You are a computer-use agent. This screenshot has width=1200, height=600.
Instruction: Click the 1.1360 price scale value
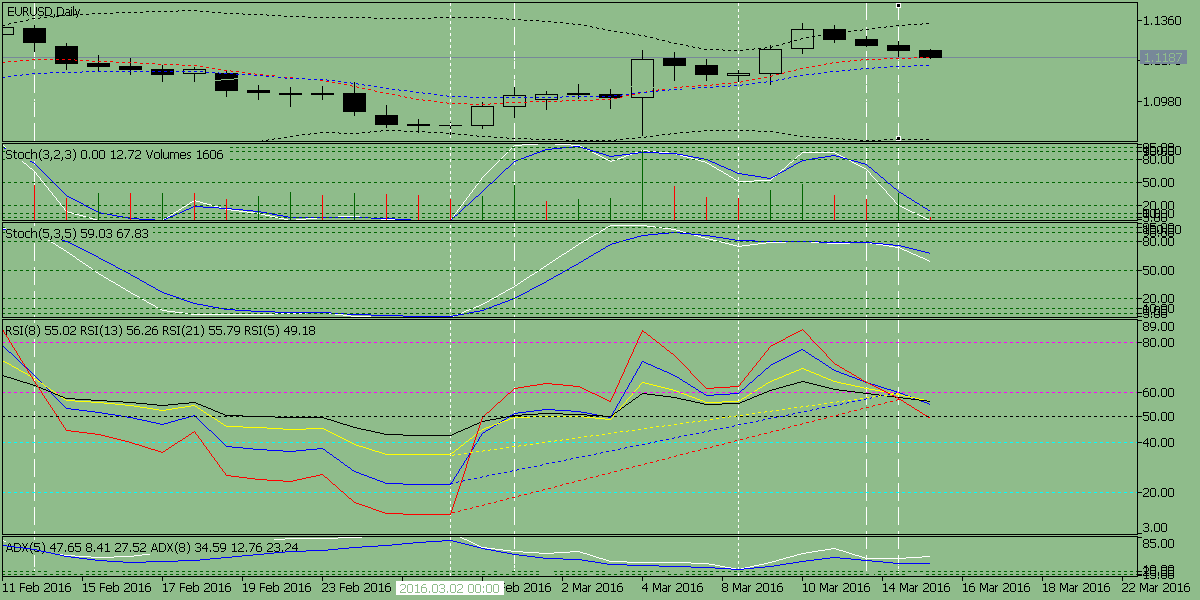1164,20
